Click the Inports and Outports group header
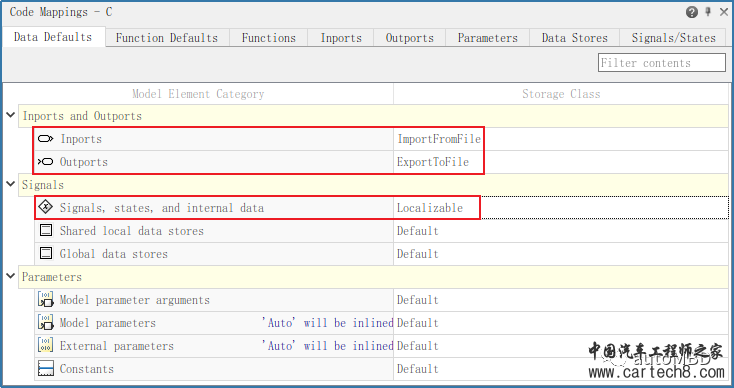734x388 pixels. click(373, 116)
